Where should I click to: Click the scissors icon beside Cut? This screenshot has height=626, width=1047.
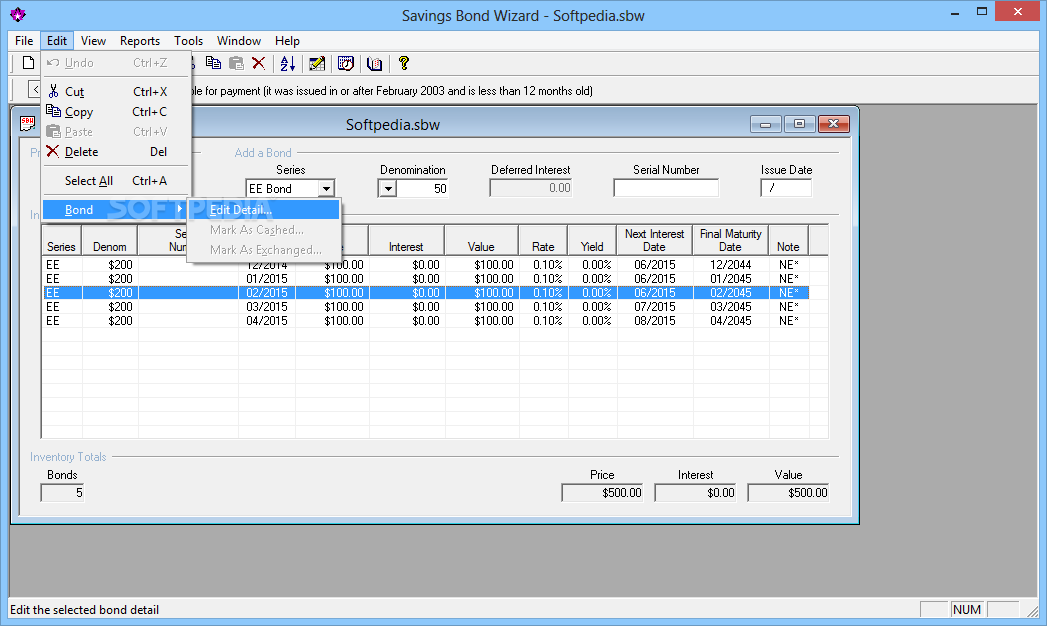53,91
